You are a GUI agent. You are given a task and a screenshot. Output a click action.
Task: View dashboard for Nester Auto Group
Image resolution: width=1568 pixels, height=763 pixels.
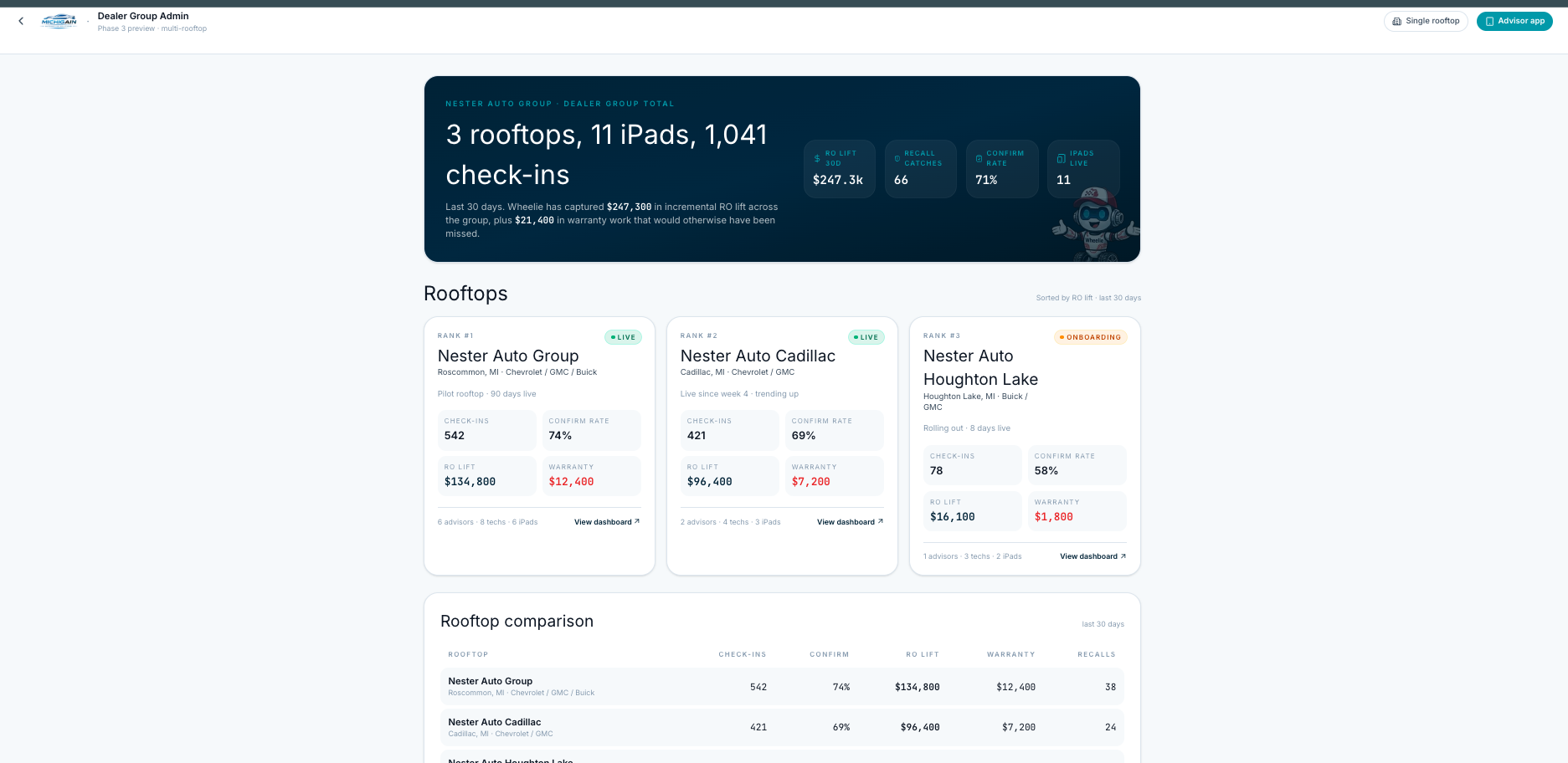pyautogui.click(x=607, y=522)
